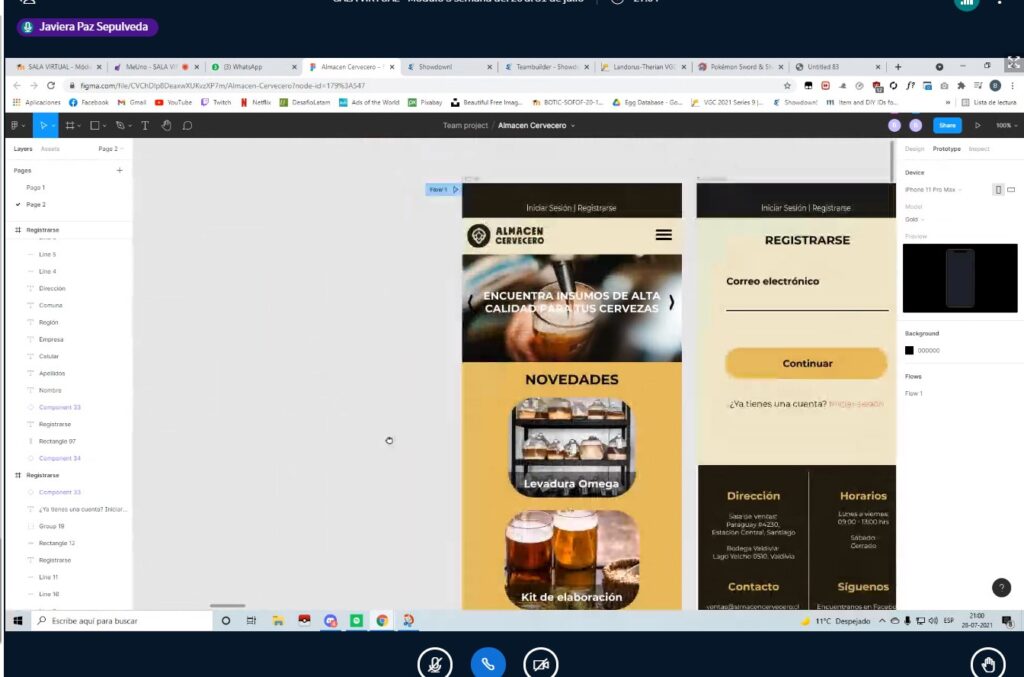The height and width of the screenshot is (677, 1024).
Task: Select the Pen tool
Action: [120, 125]
